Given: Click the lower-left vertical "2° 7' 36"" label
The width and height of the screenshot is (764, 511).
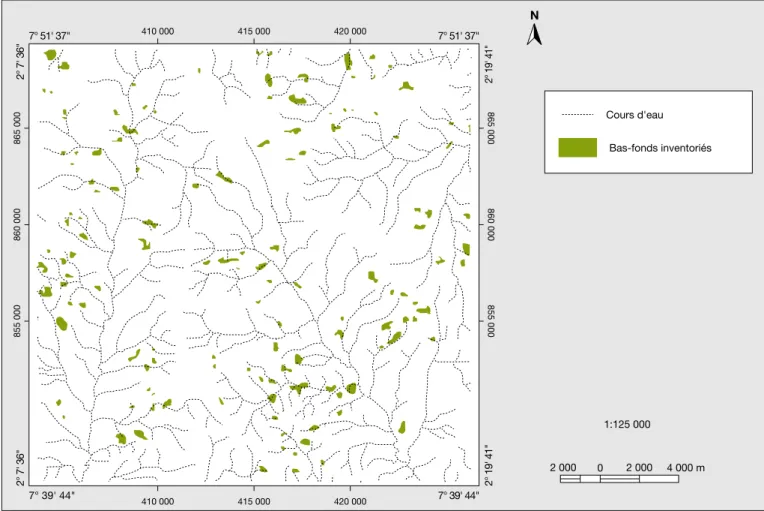Looking at the screenshot, I should [19, 468].
